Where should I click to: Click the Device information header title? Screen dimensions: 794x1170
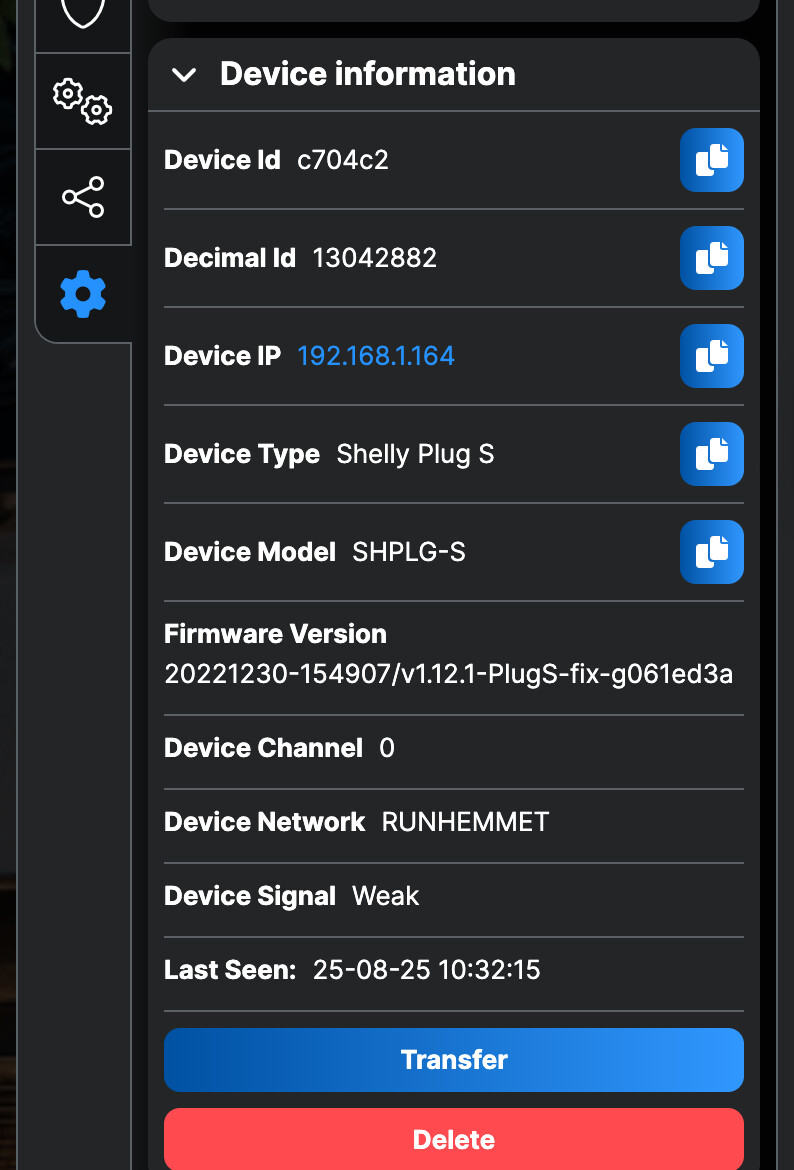tap(367, 74)
